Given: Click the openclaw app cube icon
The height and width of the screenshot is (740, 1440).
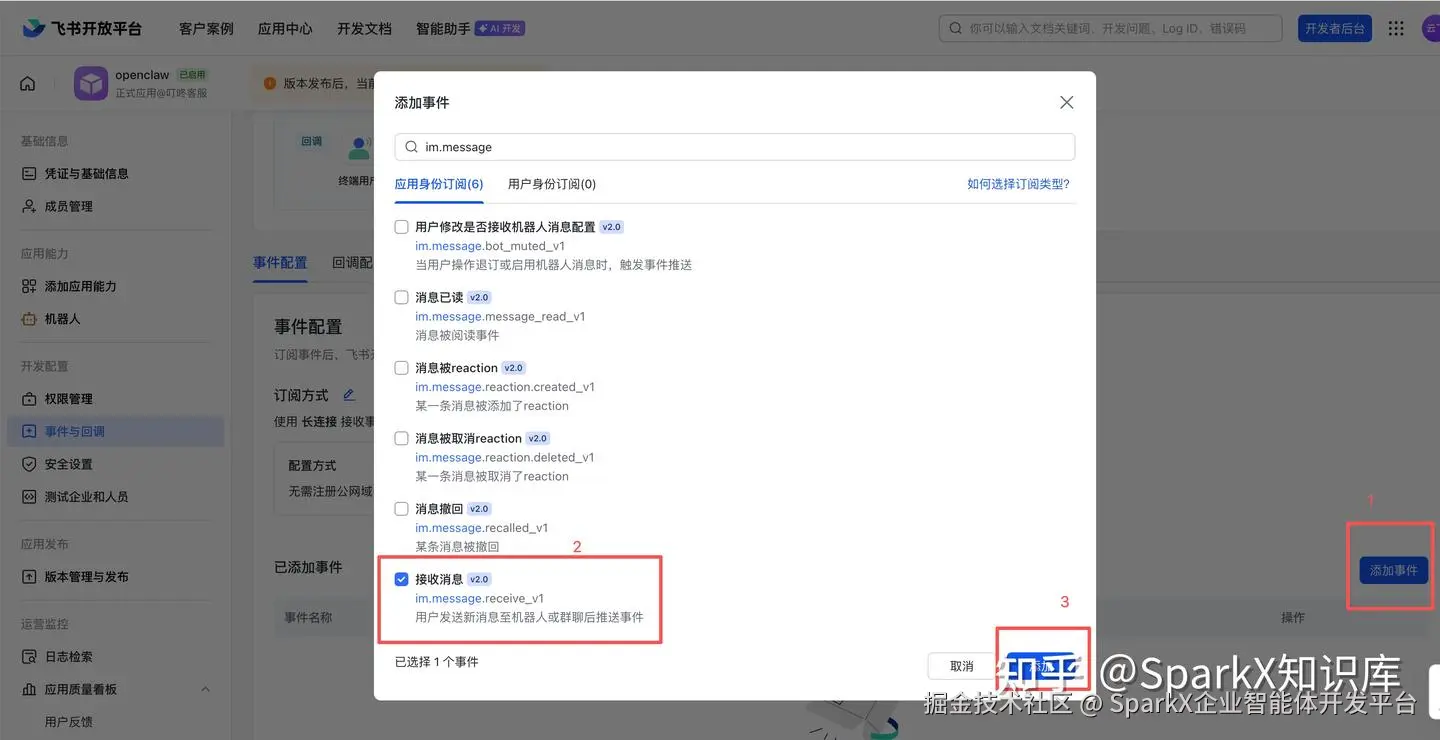Looking at the screenshot, I should coord(91,84).
